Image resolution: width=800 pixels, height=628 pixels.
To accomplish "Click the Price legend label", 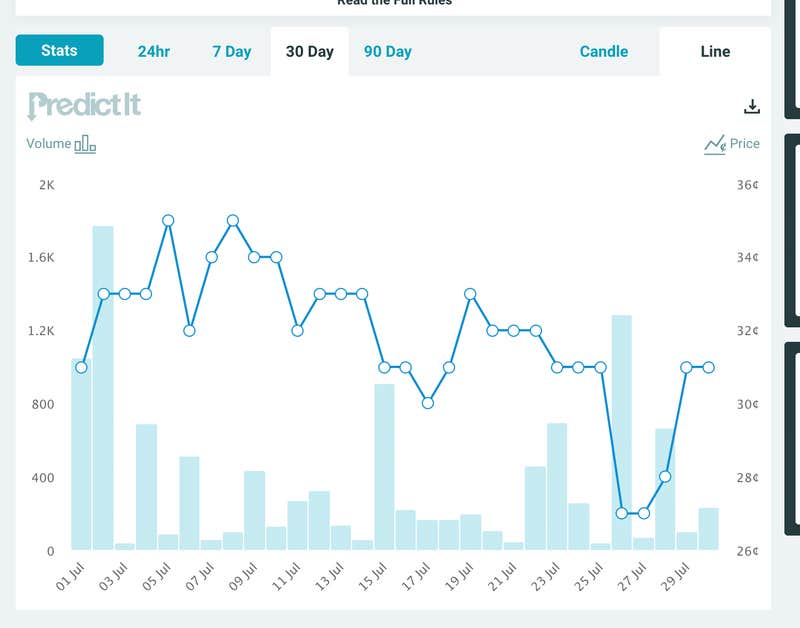I will pos(745,144).
